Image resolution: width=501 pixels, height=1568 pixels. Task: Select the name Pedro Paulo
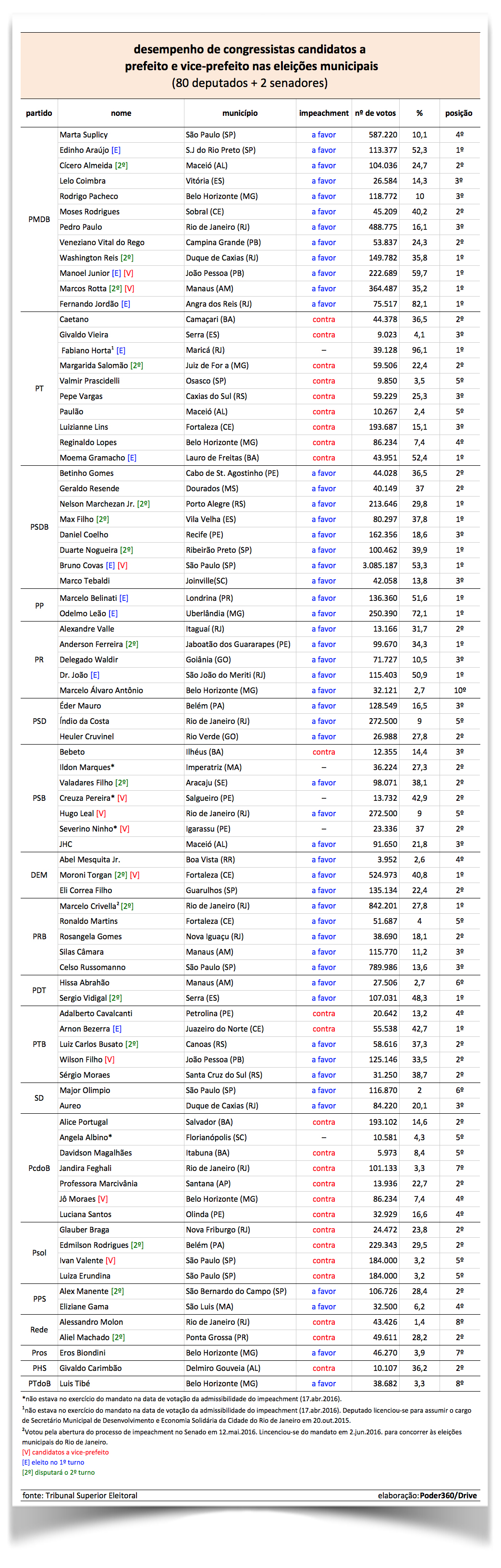pyautogui.click(x=81, y=227)
